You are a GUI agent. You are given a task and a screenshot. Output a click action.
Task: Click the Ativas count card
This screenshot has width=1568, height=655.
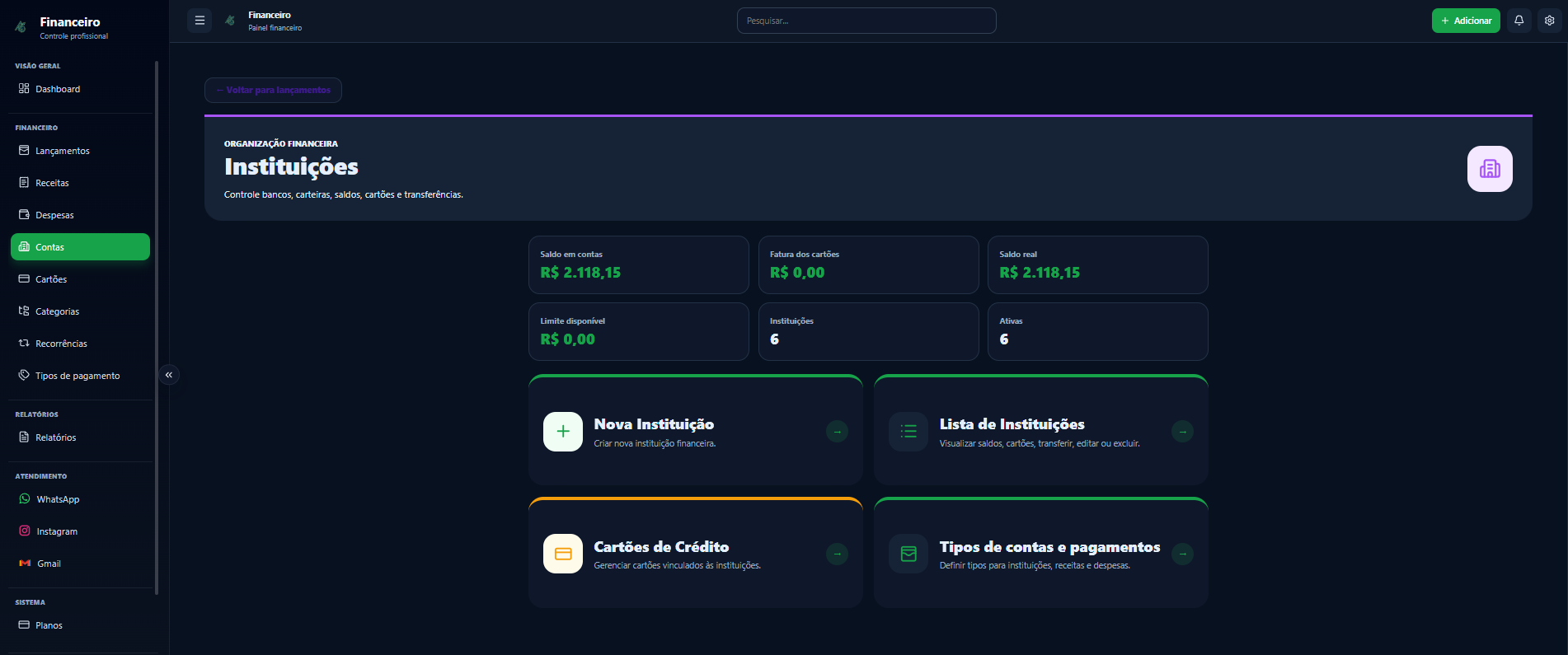pos(1098,331)
